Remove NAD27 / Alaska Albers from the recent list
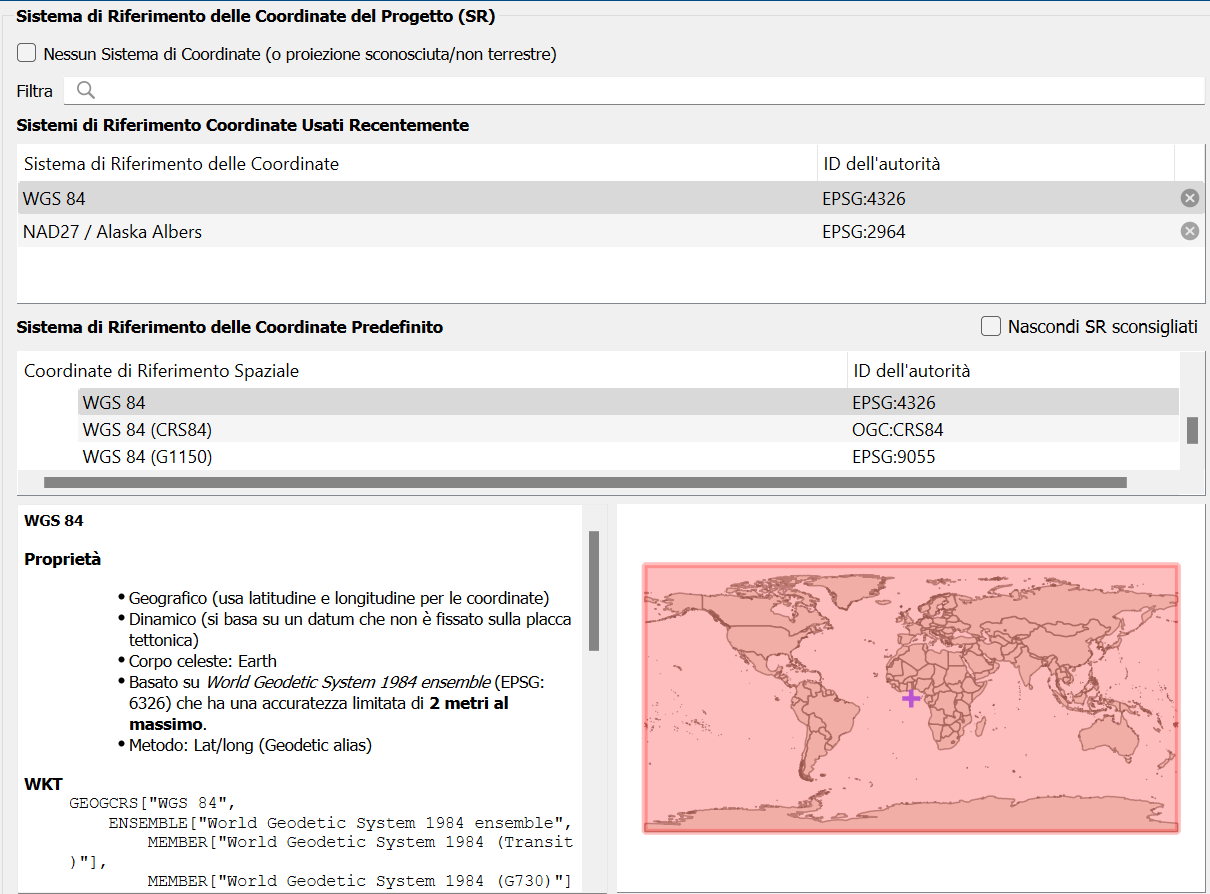Screen dimensions: 1210x894 point(1189,231)
